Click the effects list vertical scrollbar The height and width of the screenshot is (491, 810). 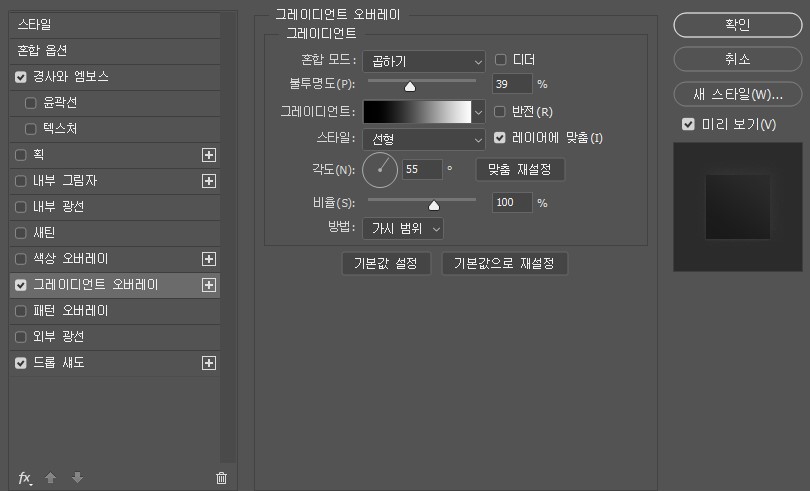[228, 238]
